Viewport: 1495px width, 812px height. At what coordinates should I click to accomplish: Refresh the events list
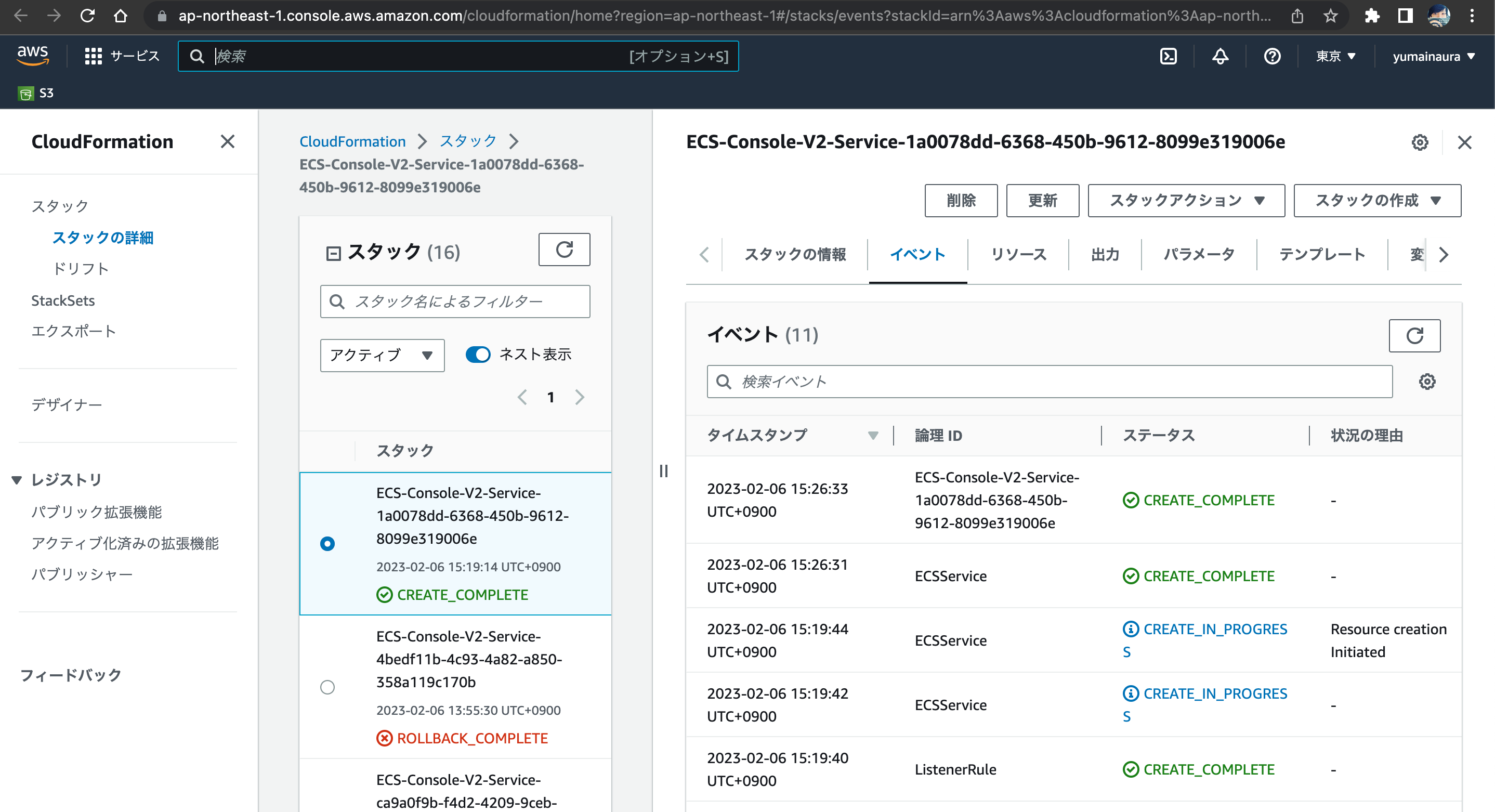coord(1414,335)
